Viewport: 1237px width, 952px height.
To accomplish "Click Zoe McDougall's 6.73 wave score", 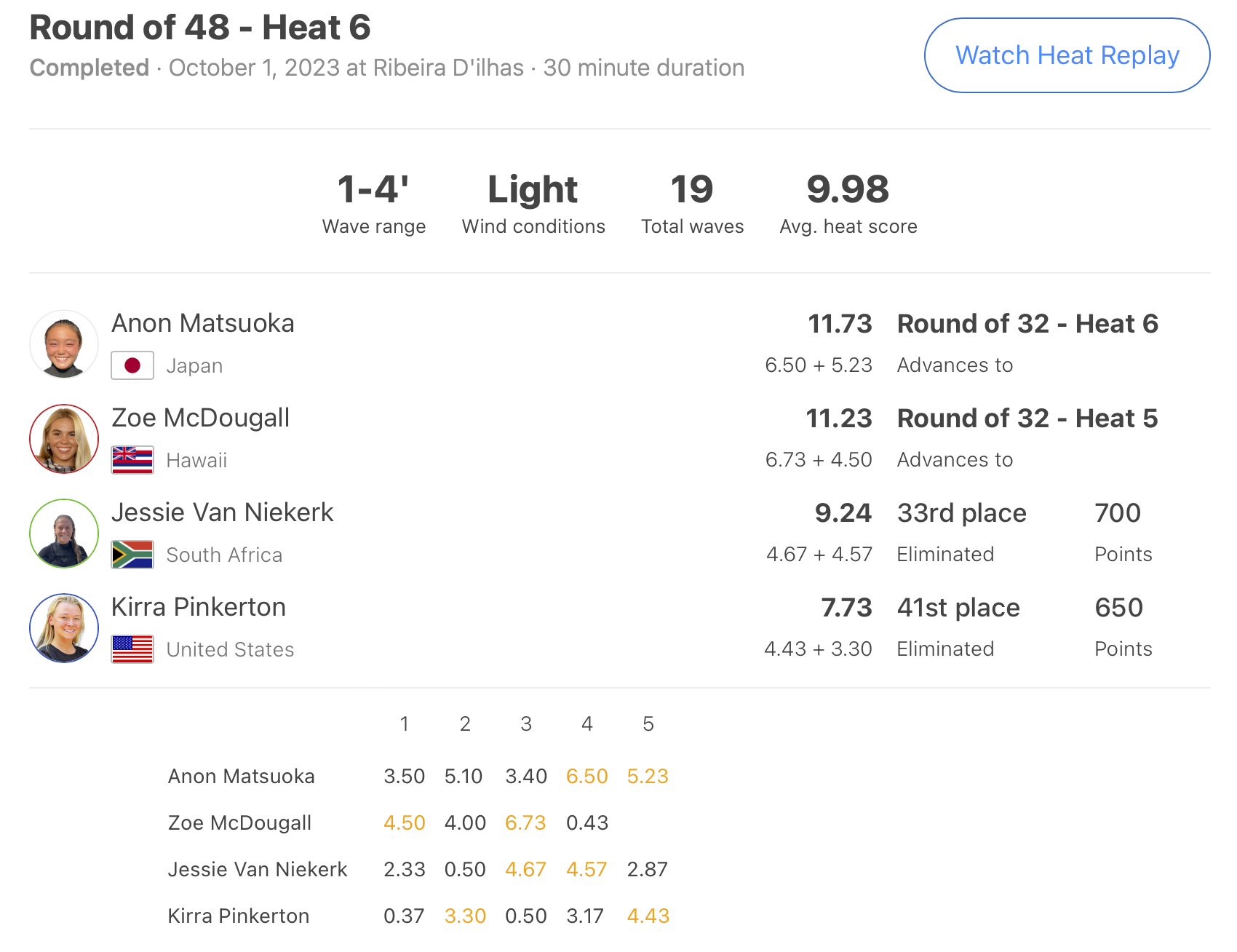I will point(525,823).
